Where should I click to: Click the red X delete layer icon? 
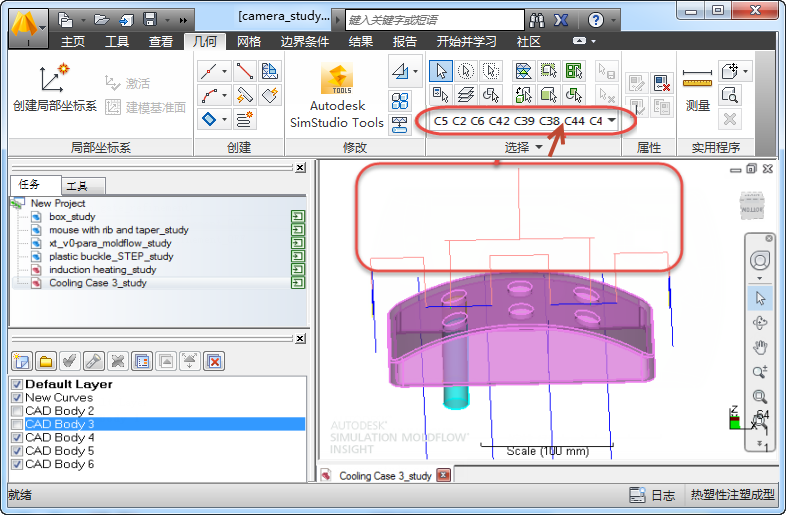pos(214,361)
